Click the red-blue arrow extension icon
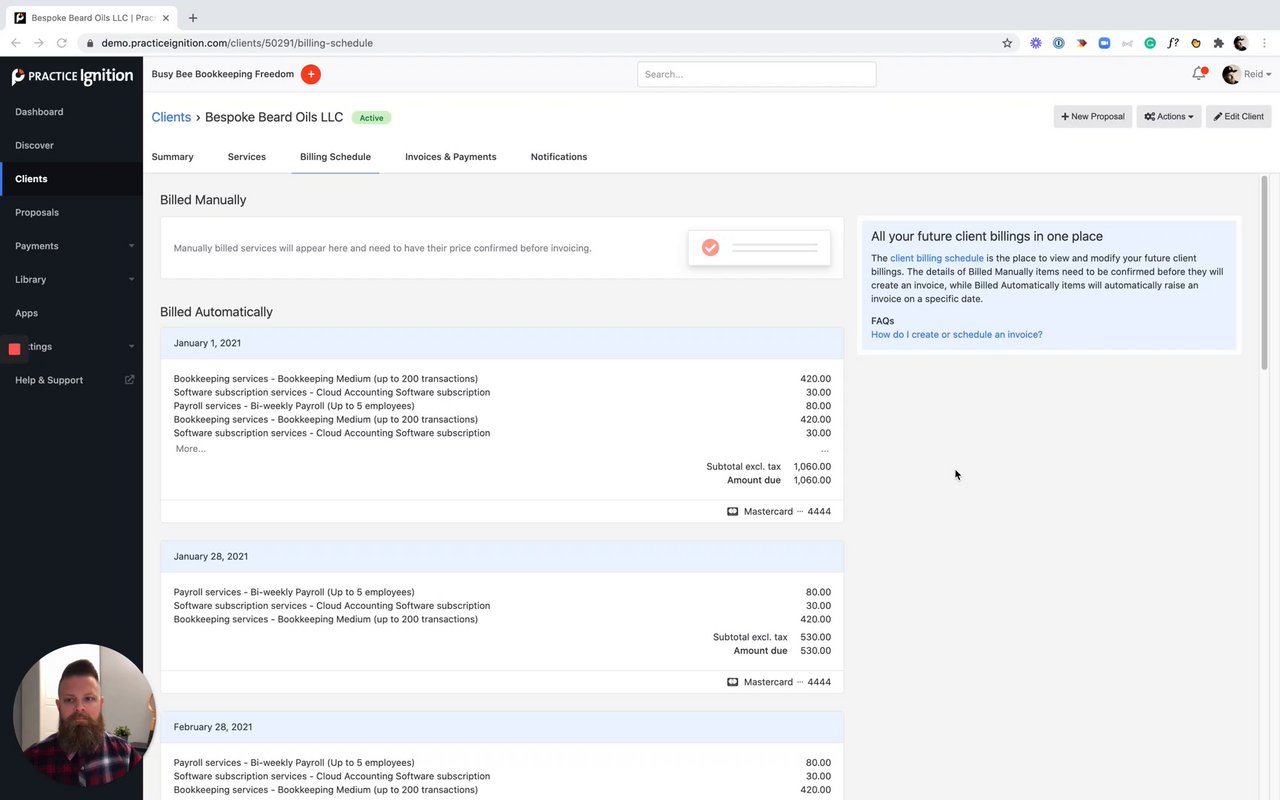 pos(1081,43)
